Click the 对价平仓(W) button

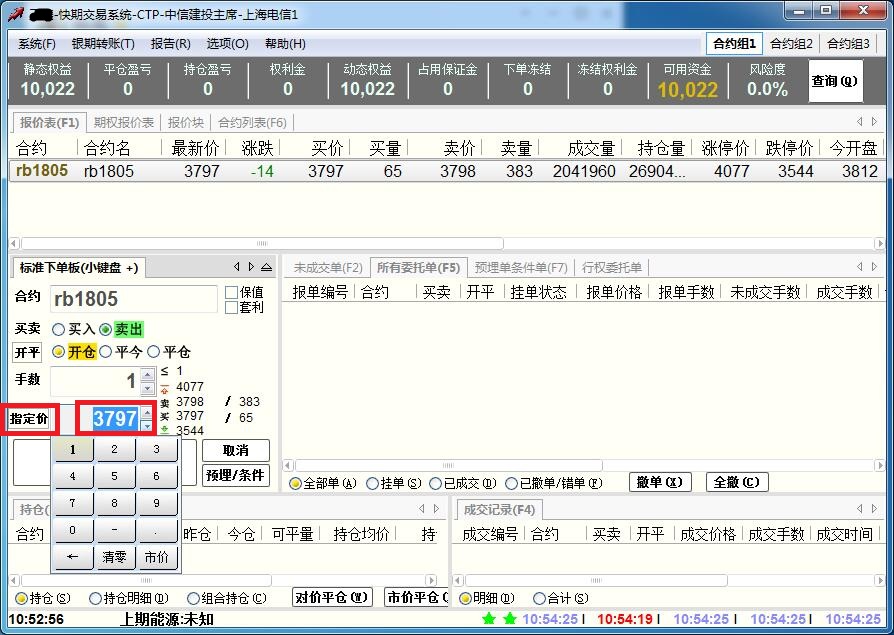pyautogui.click(x=332, y=597)
